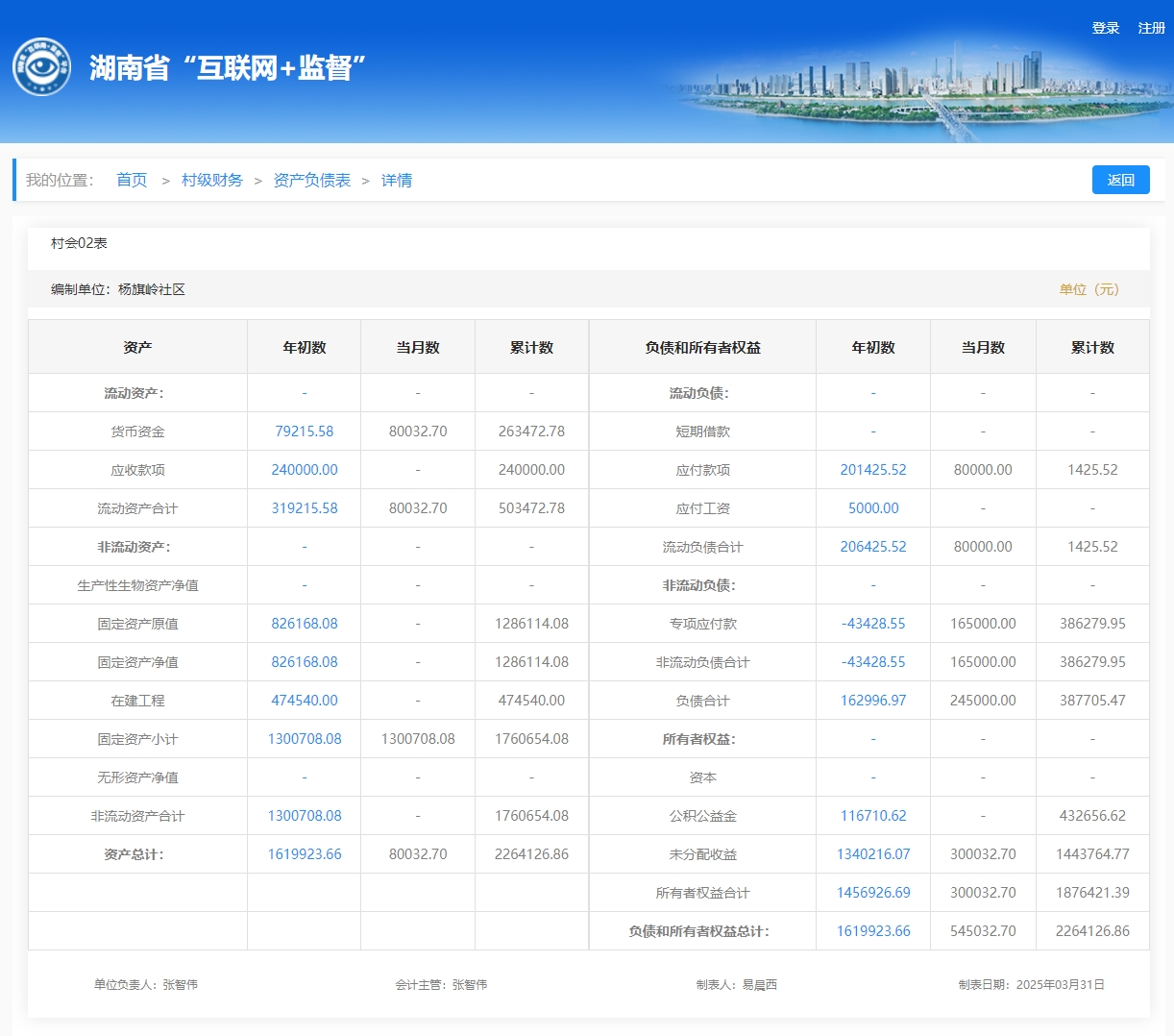Click 制表人：易晨西 footer text
Screen dimensions: 1174x1036
[737, 984]
